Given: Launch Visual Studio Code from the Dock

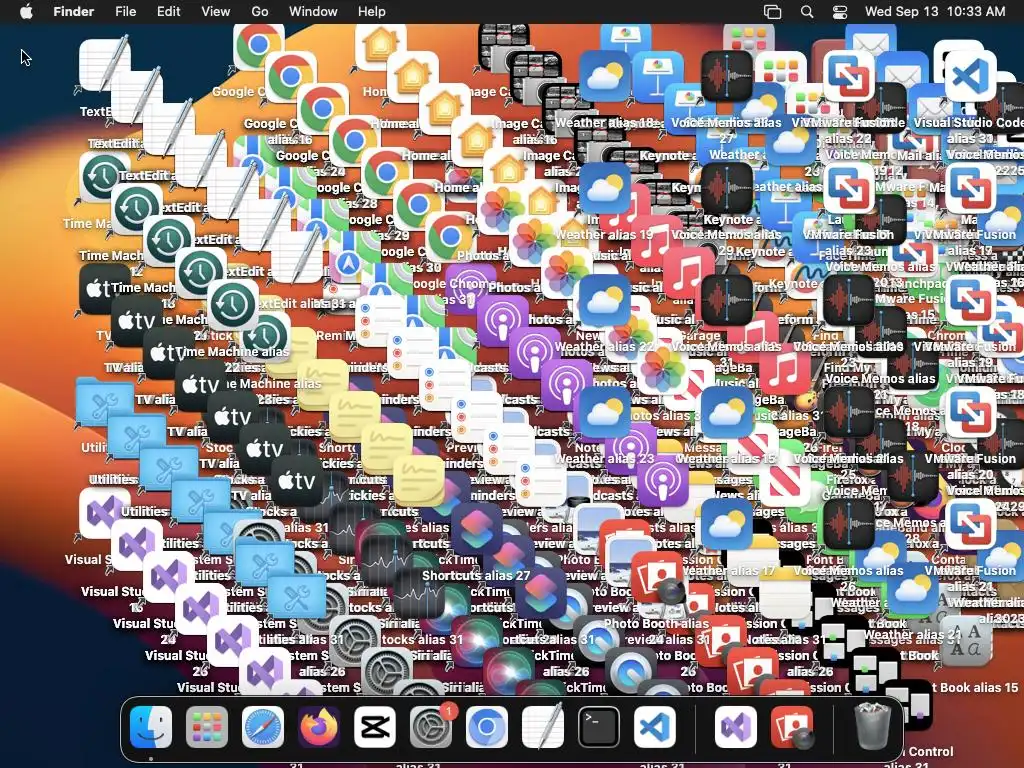Looking at the screenshot, I should click(x=655, y=727).
